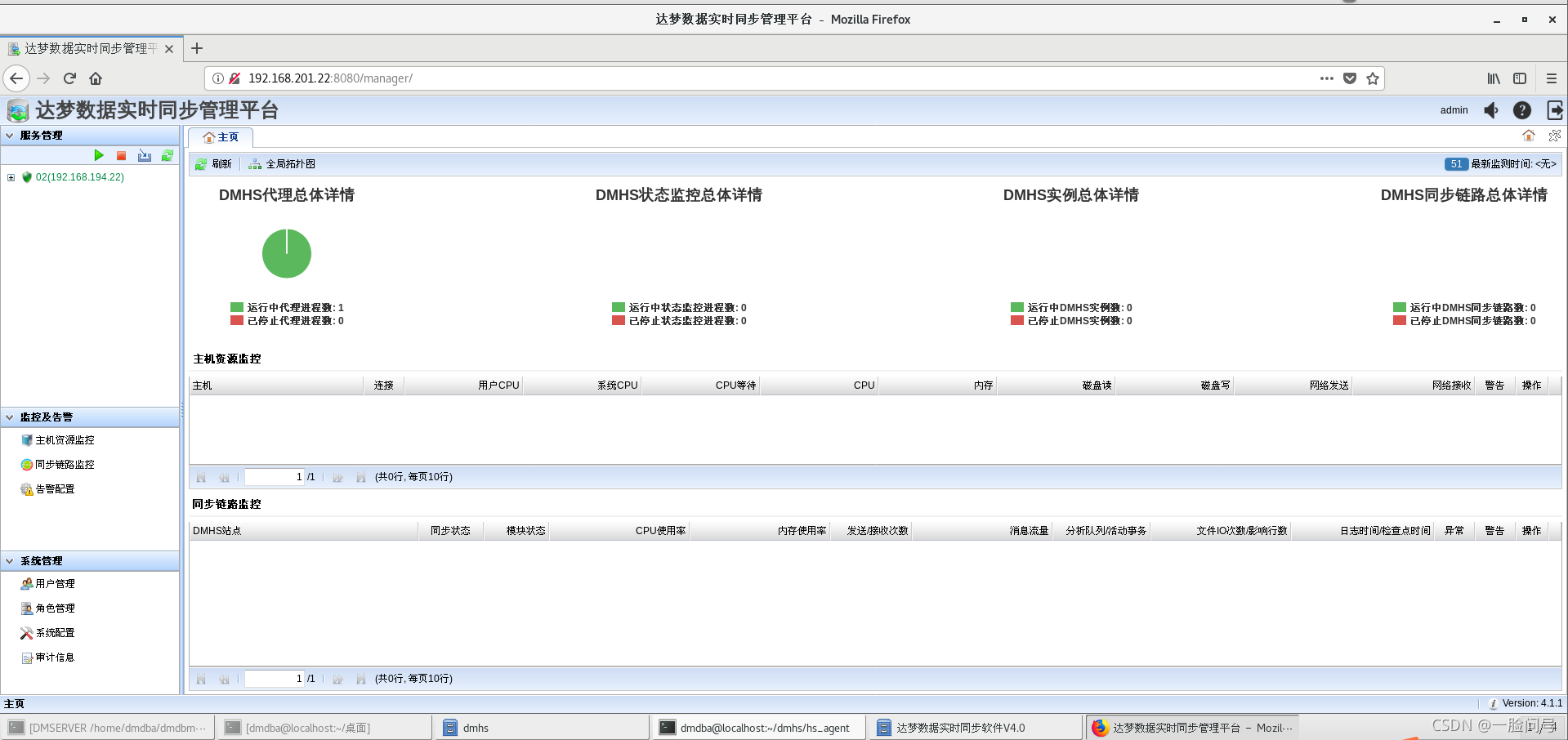Go to first page of sync link table
This screenshot has height=740, width=1568.
point(201,679)
